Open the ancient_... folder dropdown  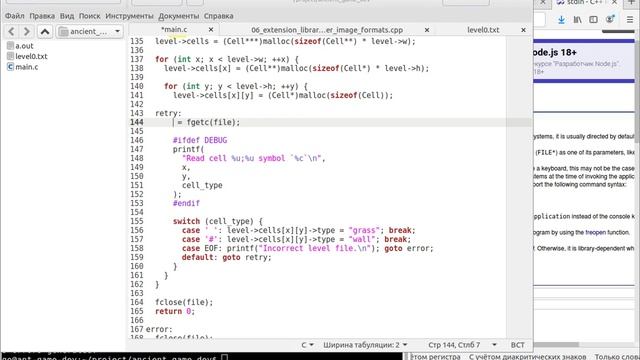(x=90, y=31)
